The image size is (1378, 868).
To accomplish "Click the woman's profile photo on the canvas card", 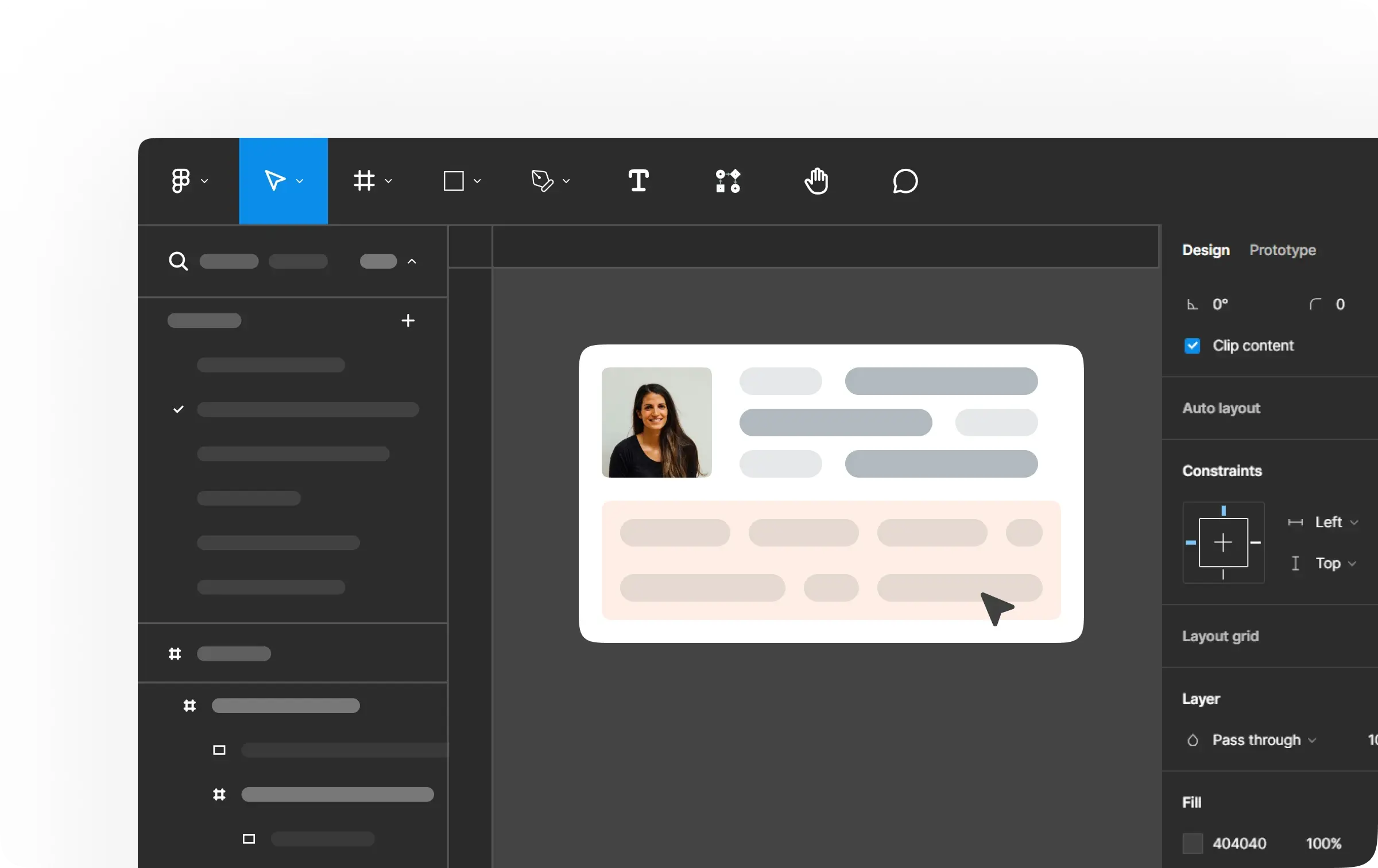I will pos(656,423).
